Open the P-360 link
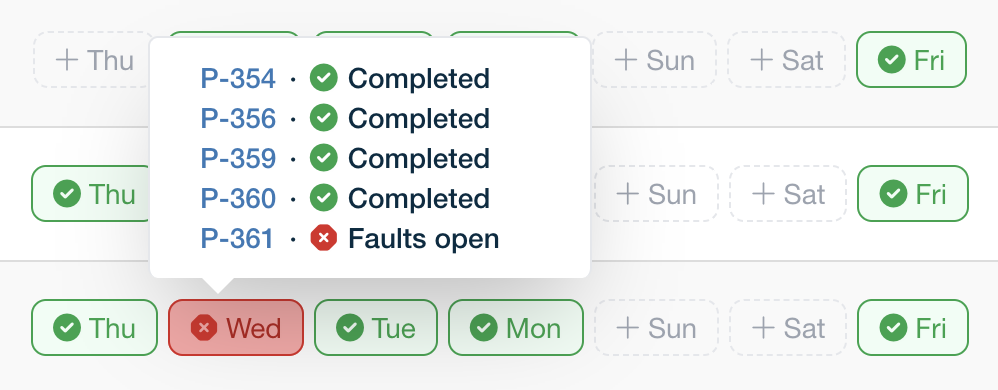 (238, 198)
